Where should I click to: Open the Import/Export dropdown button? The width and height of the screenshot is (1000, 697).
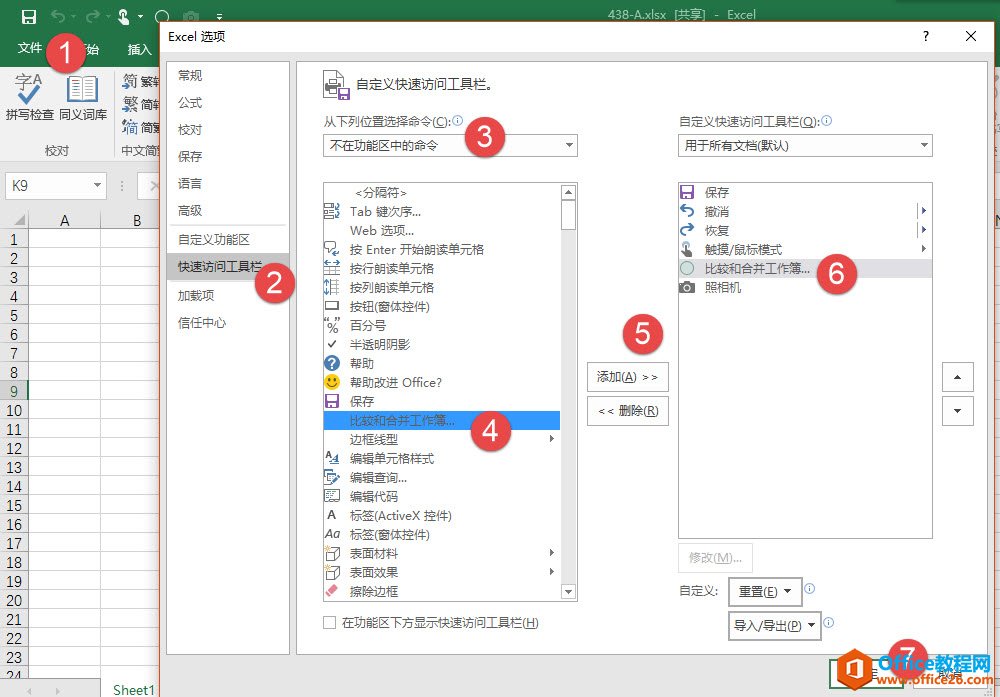click(x=774, y=626)
